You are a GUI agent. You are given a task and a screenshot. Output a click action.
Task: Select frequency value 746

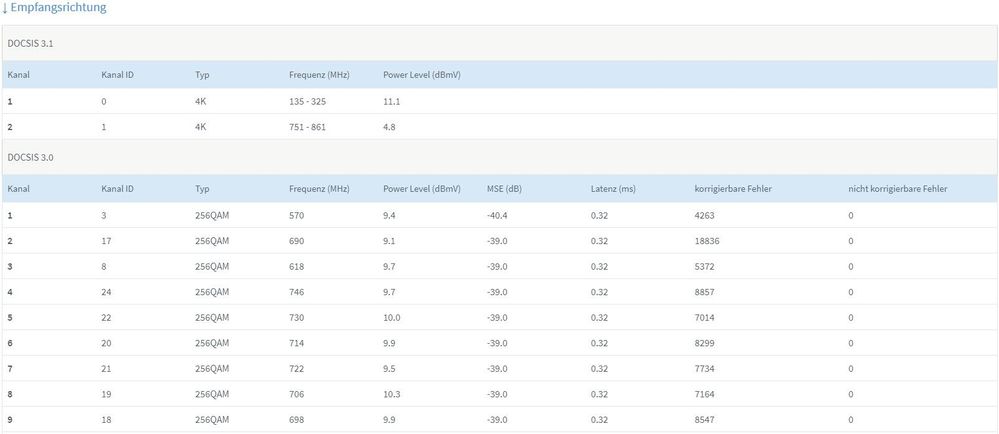296,292
